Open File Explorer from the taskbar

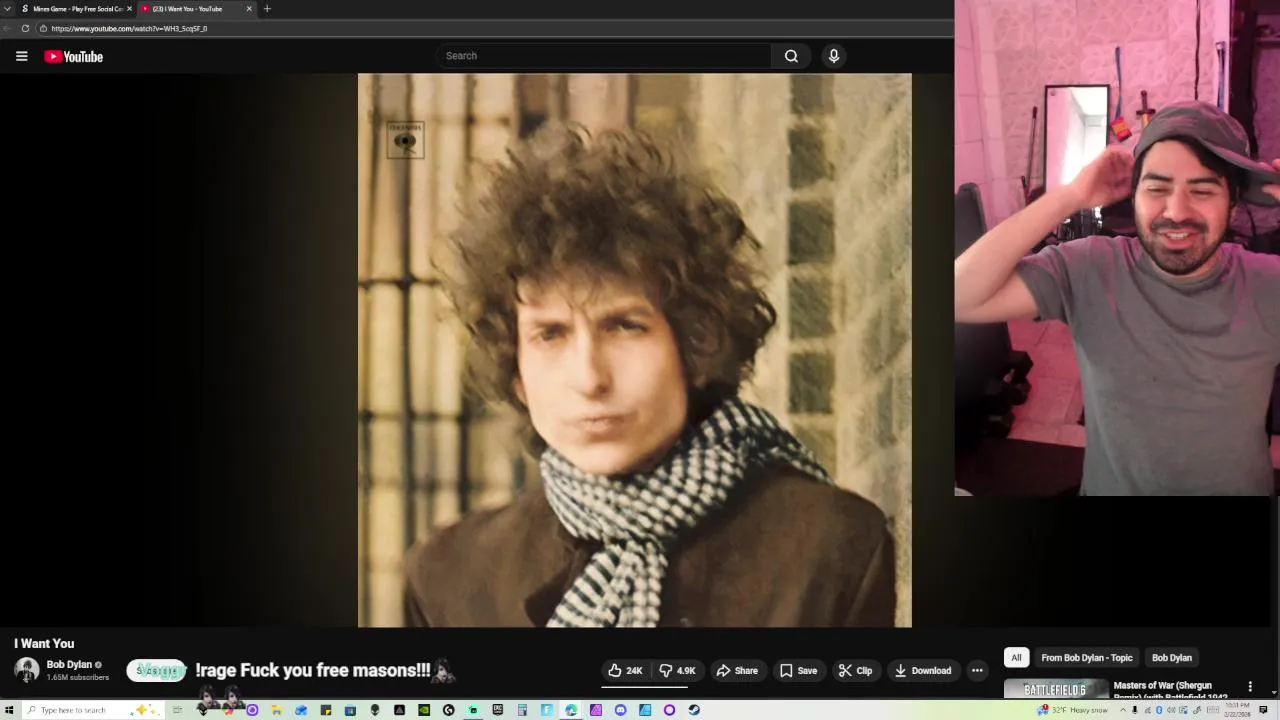click(276, 710)
